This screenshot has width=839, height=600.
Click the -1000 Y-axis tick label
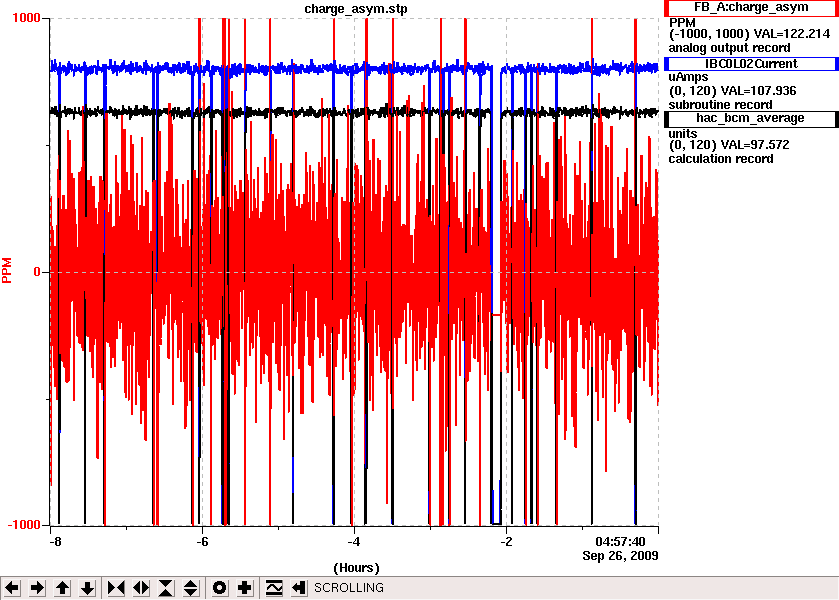coord(24,525)
